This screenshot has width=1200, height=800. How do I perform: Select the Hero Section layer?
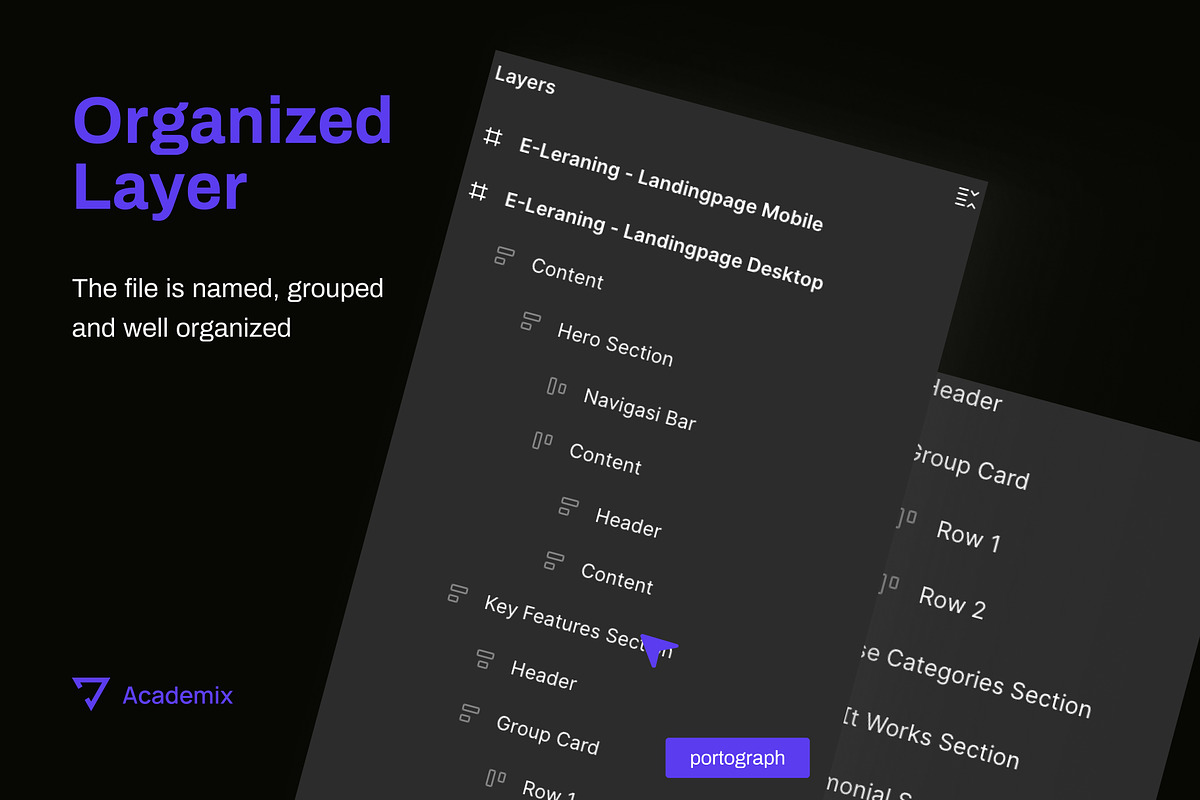point(615,345)
